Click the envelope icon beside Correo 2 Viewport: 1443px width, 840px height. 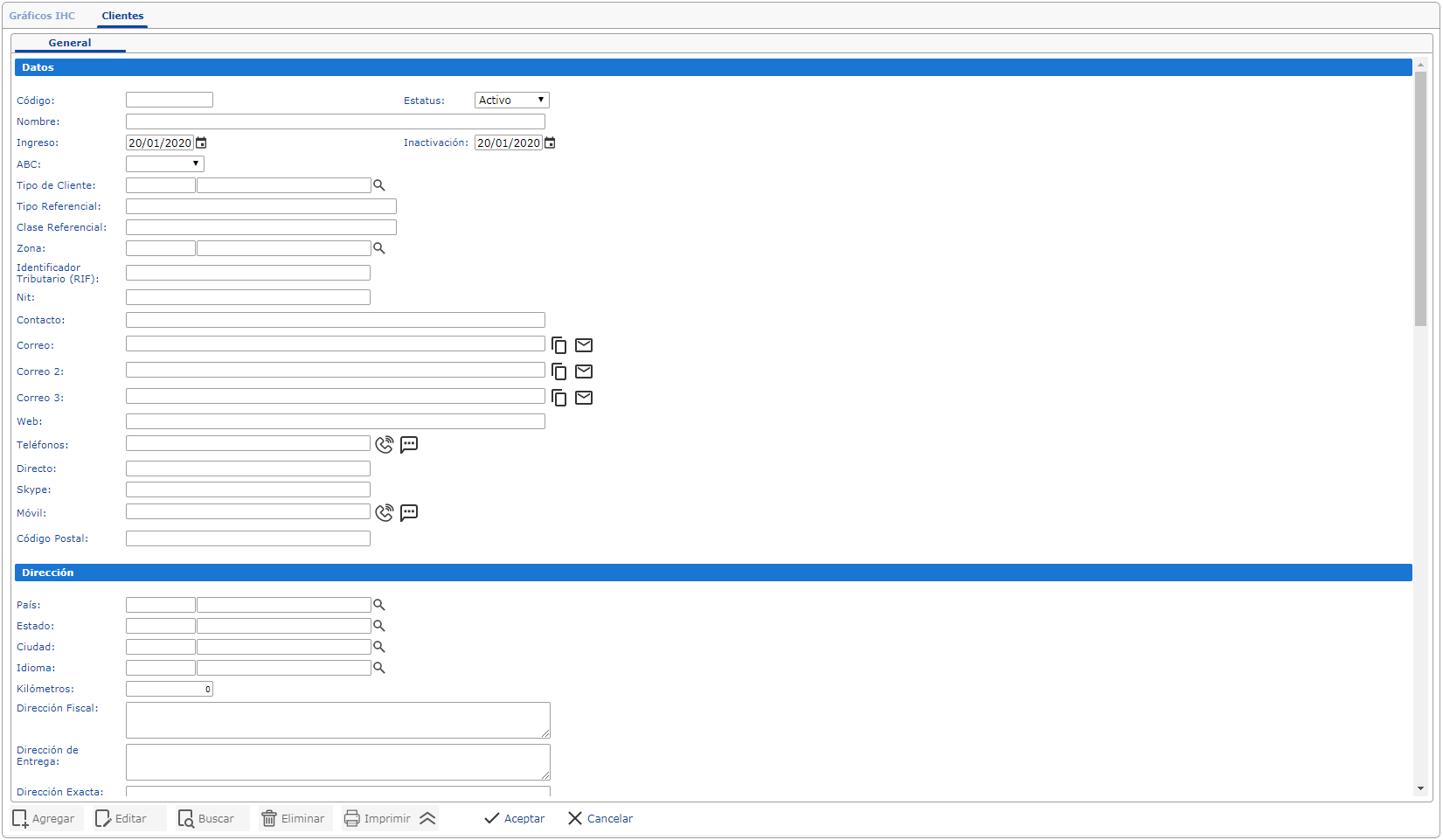(x=584, y=371)
